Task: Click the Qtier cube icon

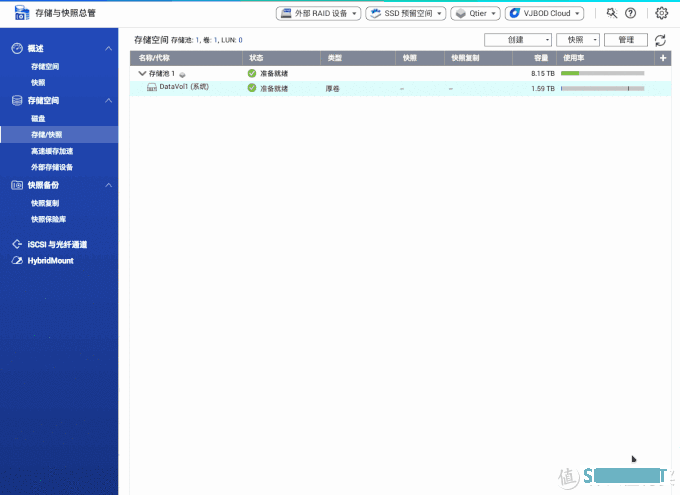Action: [461, 13]
